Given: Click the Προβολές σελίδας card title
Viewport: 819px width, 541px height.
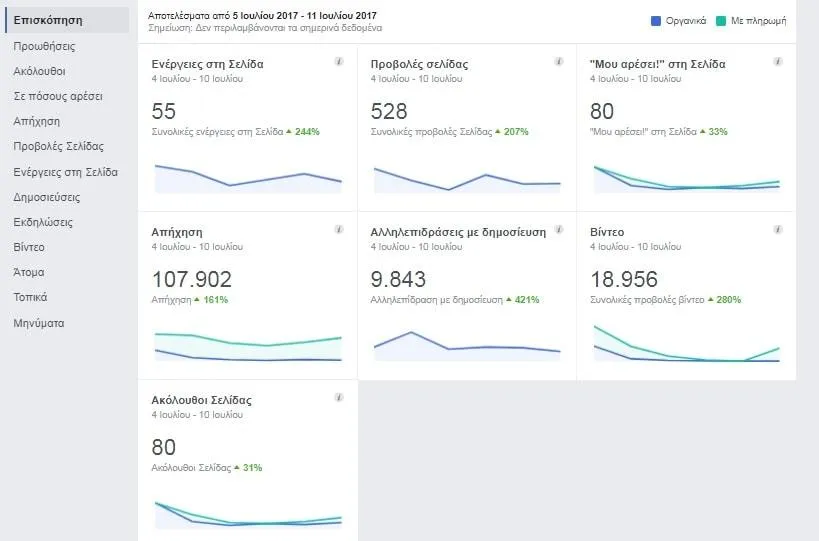Looking at the screenshot, I should pos(419,64).
